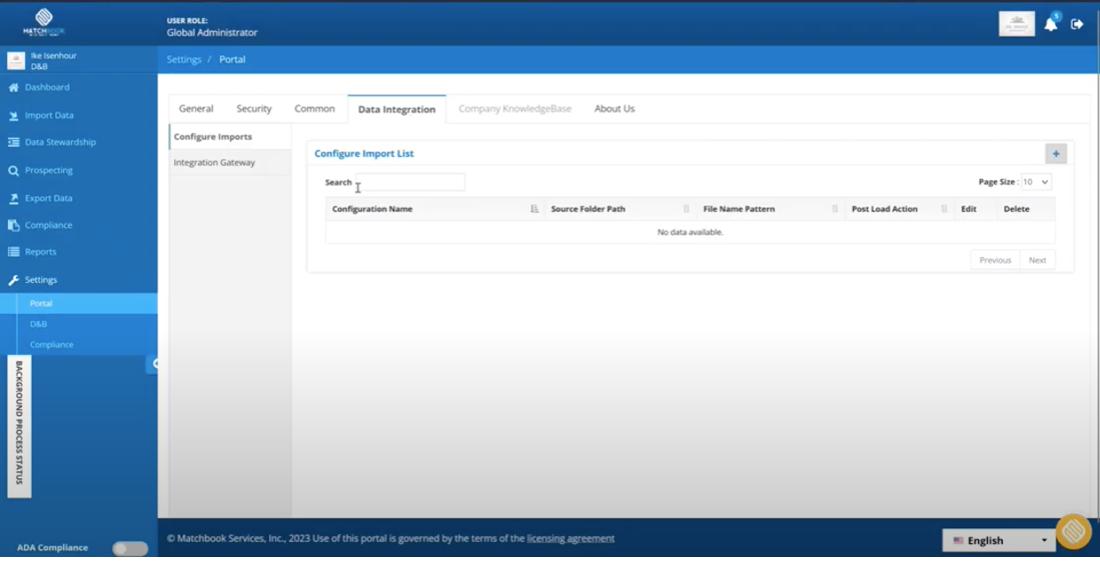The width and height of the screenshot is (1100, 562).
Task: Switch to the General tab
Action: coord(196,109)
